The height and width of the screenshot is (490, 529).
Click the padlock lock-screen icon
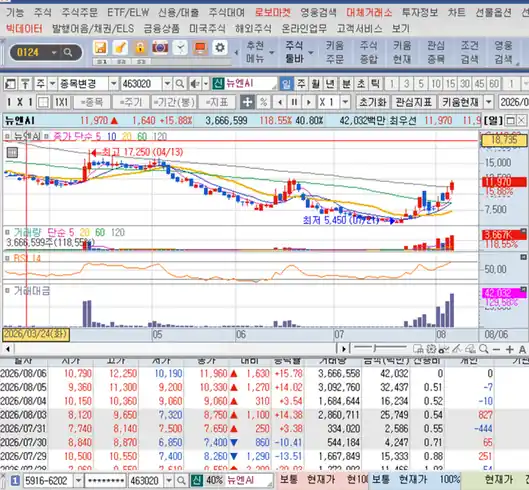(140, 48)
